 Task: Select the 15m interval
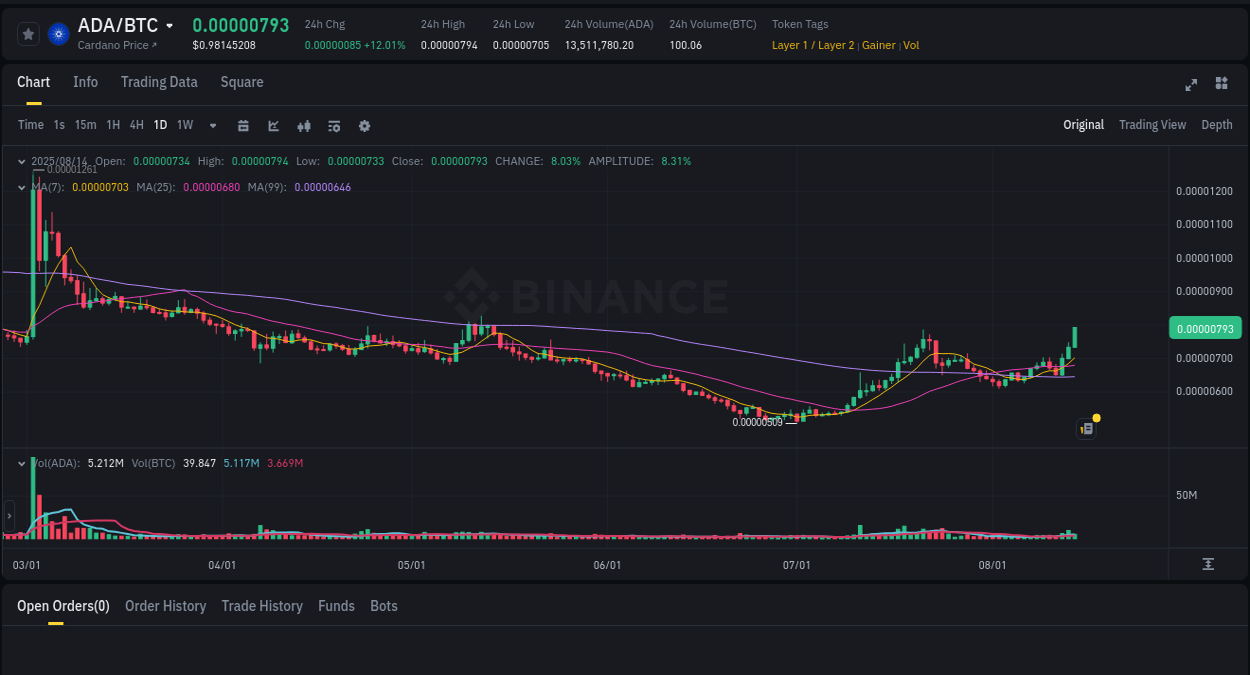click(x=85, y=125)
